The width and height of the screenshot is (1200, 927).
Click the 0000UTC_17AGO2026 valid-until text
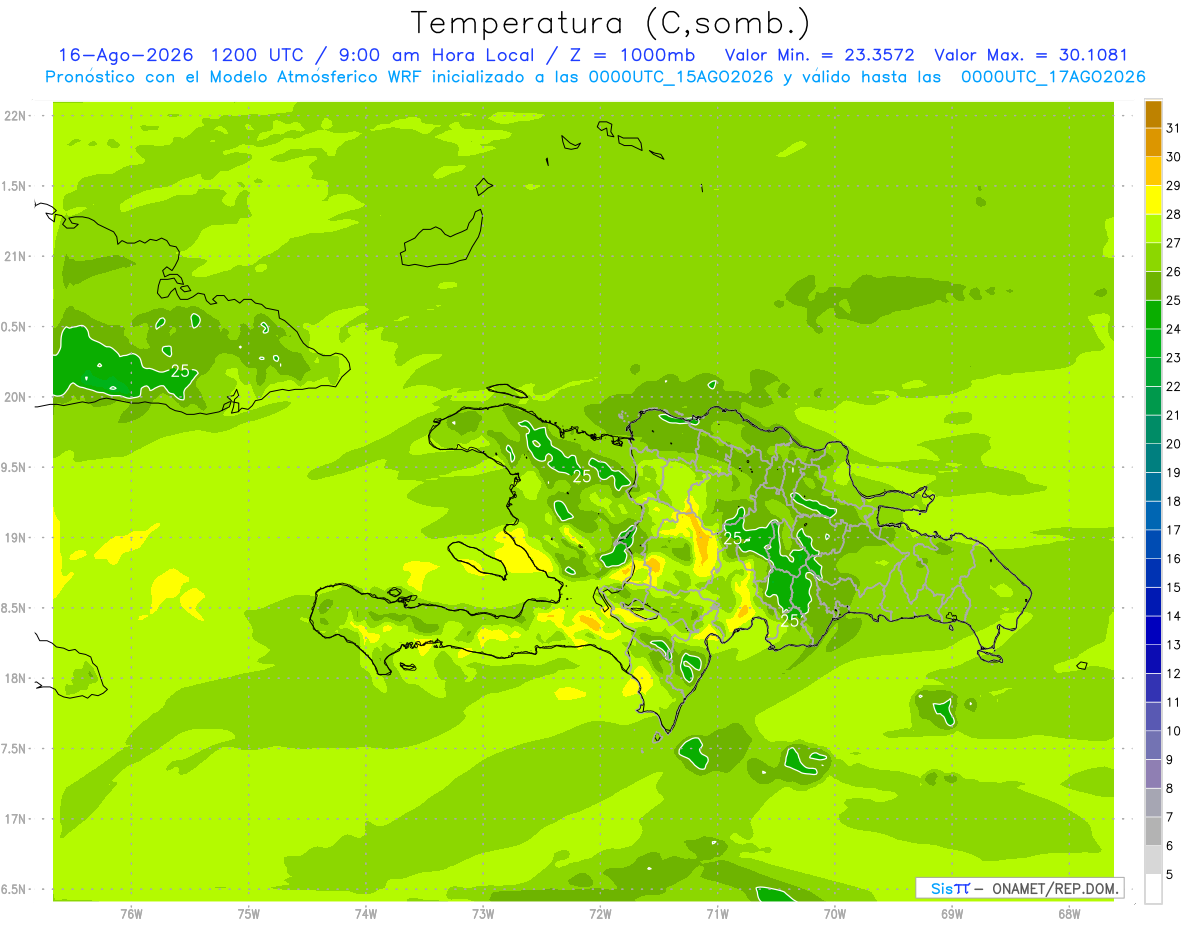[x=1053, y=77]
